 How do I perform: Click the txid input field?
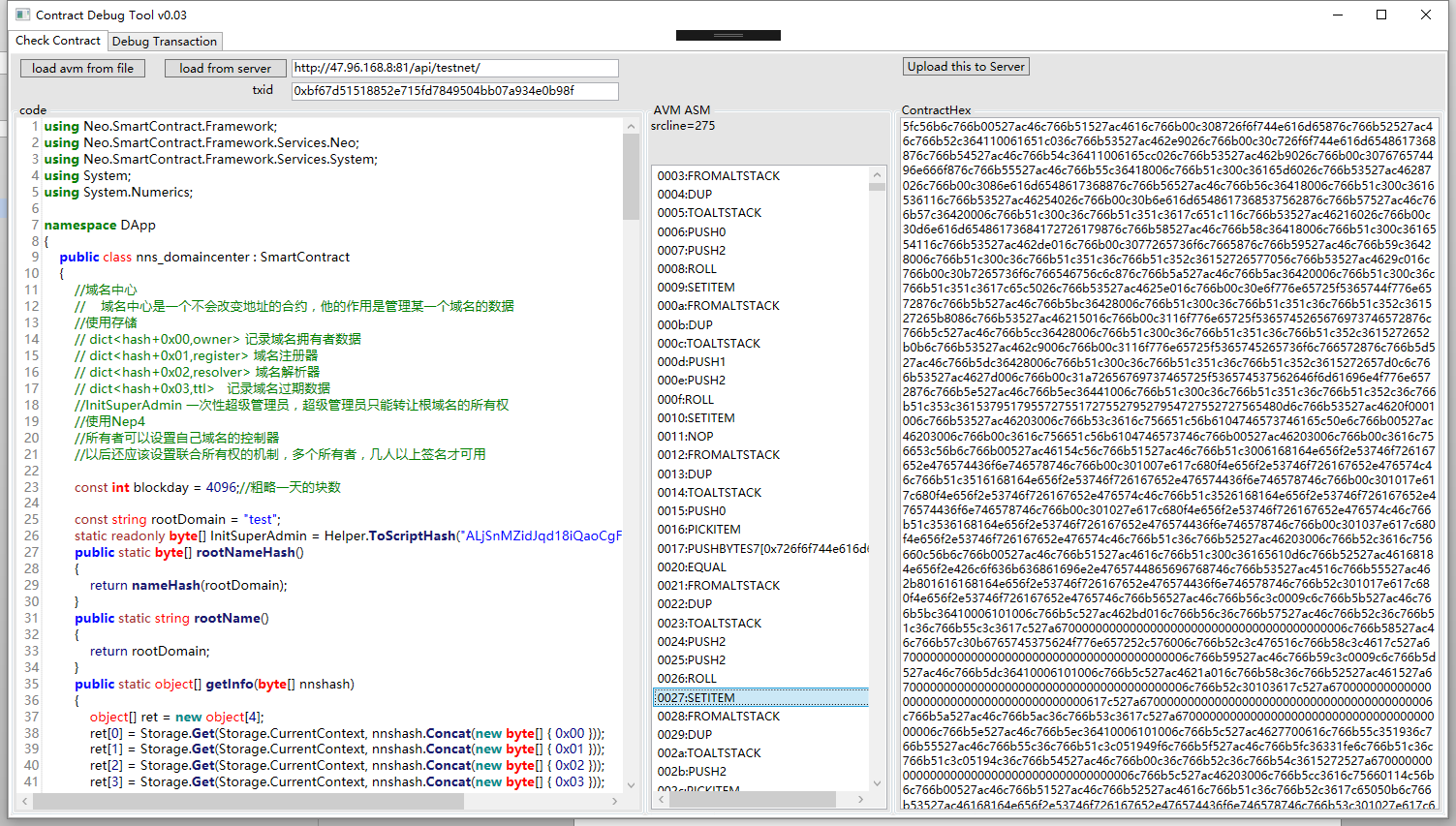[x=455, y=89]
